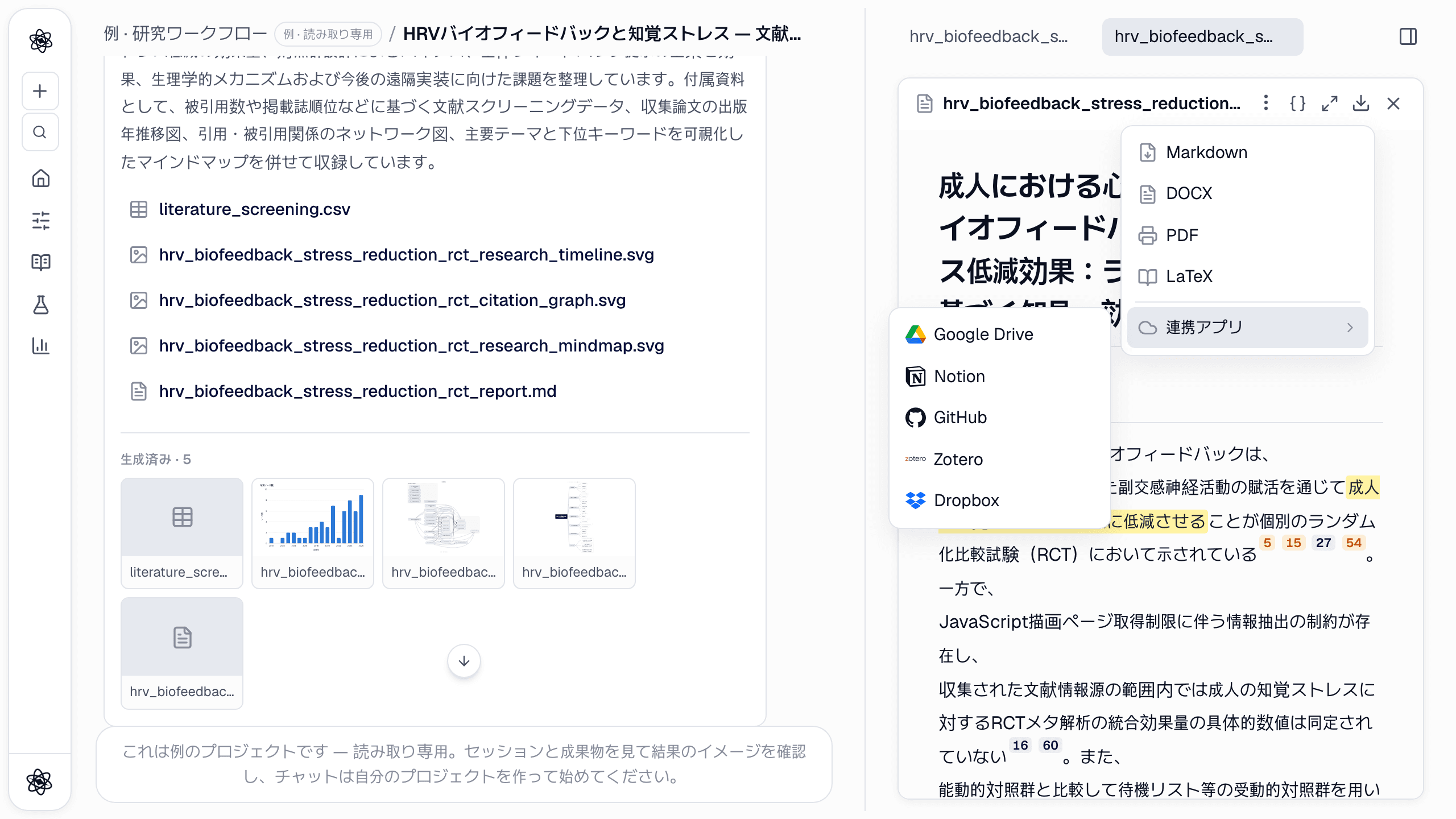Open rct_report.md file link
1456x819 pixels.
[x=357, y=391]
